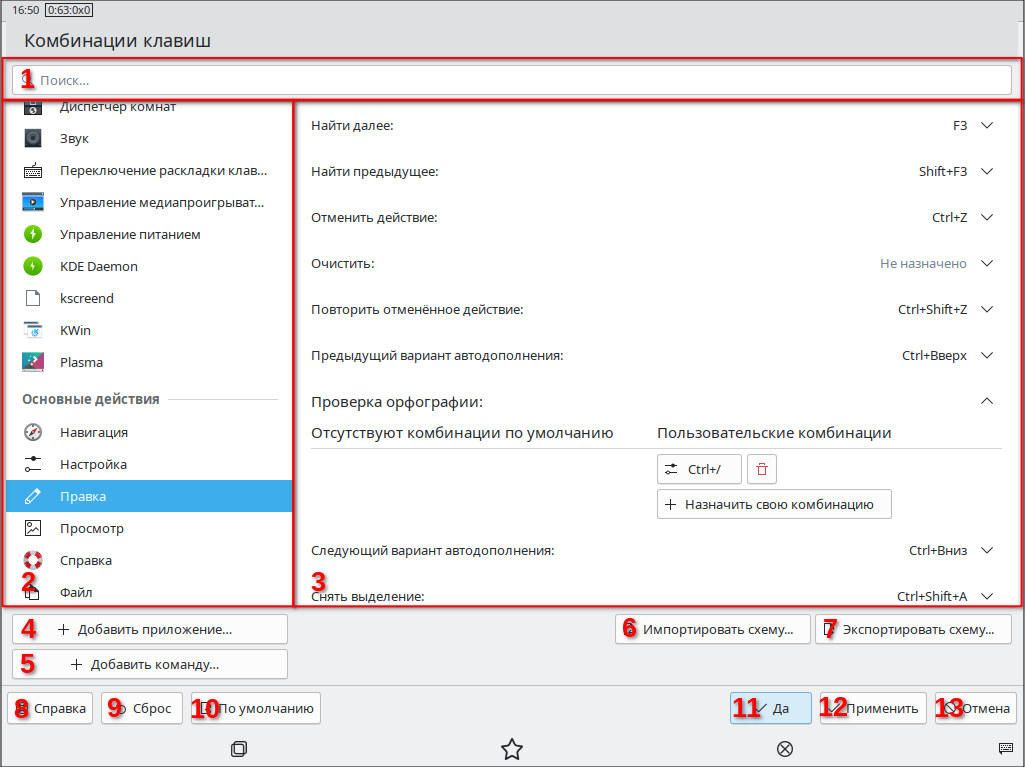Open the Просмотр actions category
The image size is (1025, 767).
(x=149, y=528)
